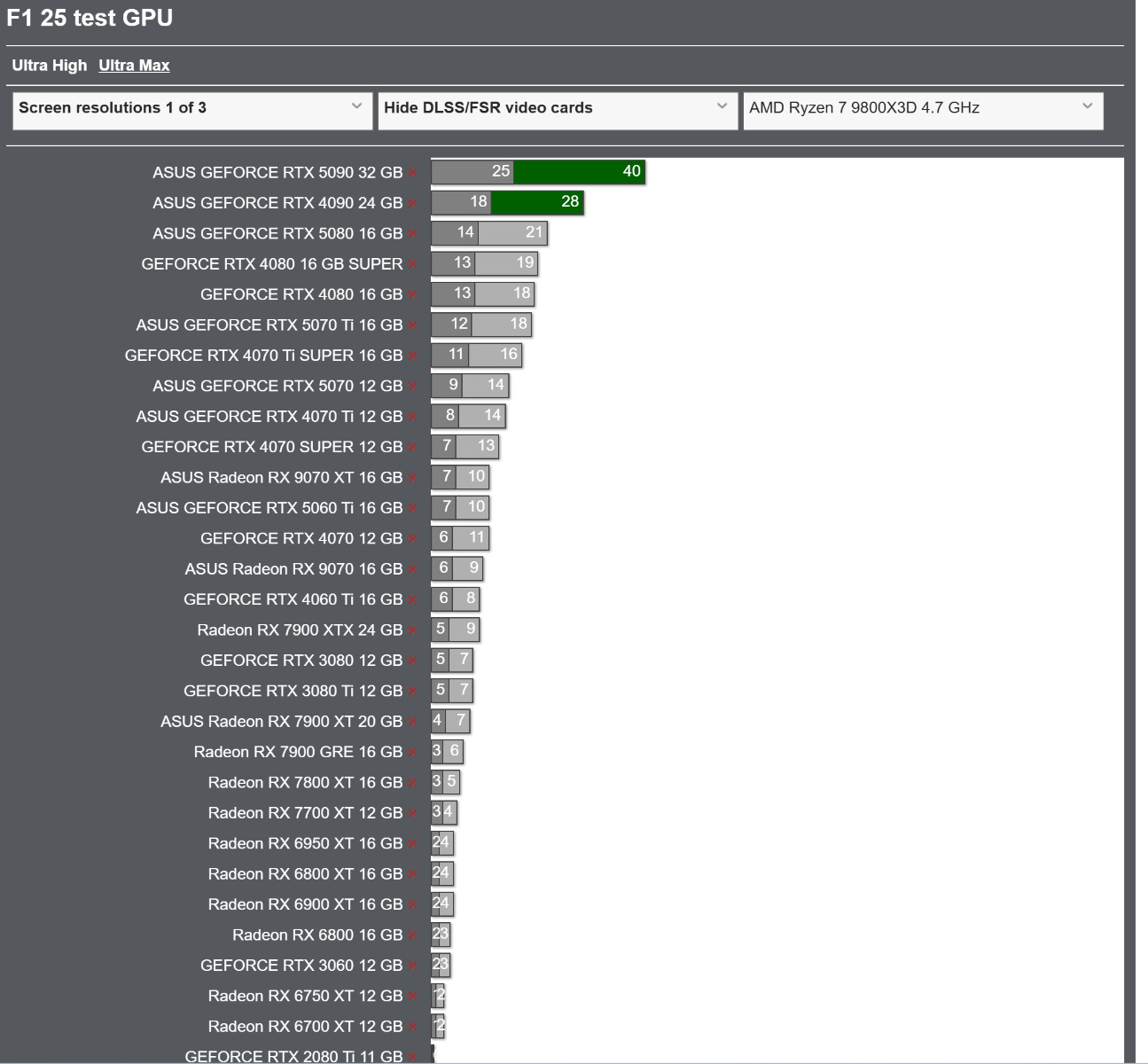
Task: Remove ASUS Radeon RX 9070 XT 16 GB via X
Action: tap(413, 479)
